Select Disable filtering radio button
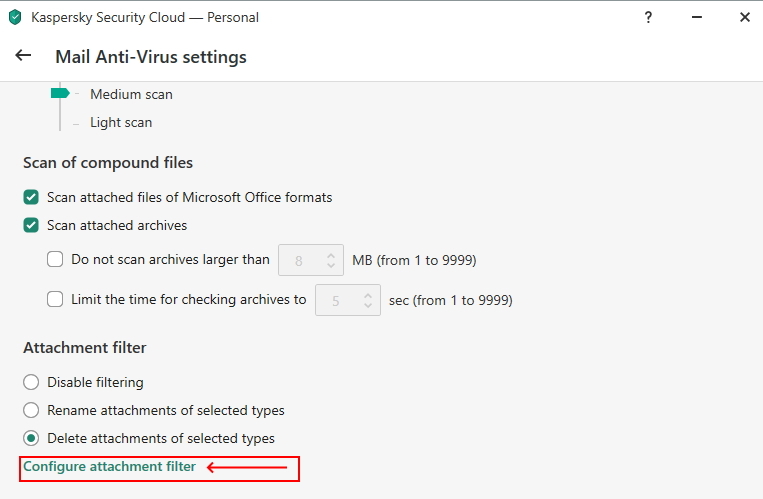Viewport: 763px width, 499px height. (31, 382)
